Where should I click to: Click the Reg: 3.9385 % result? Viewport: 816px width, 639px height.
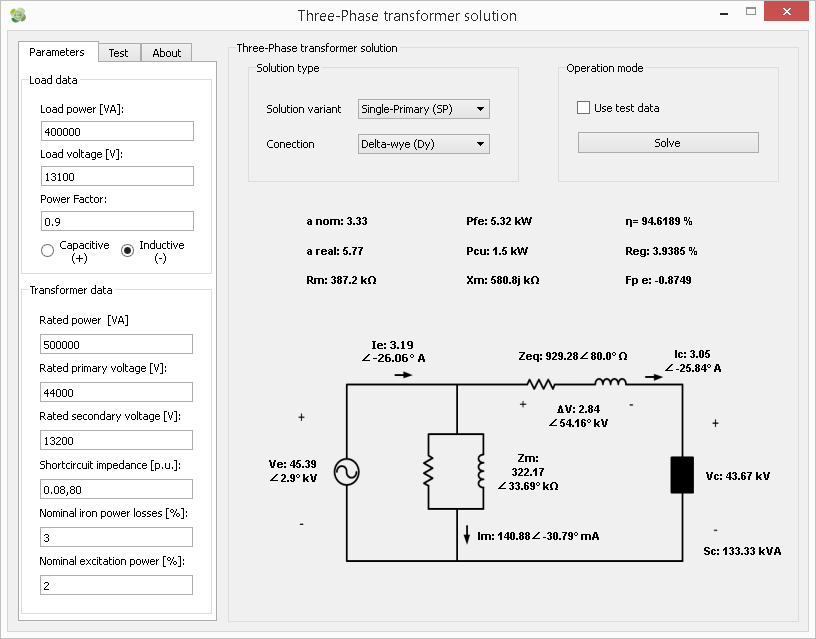click(661, 251)
